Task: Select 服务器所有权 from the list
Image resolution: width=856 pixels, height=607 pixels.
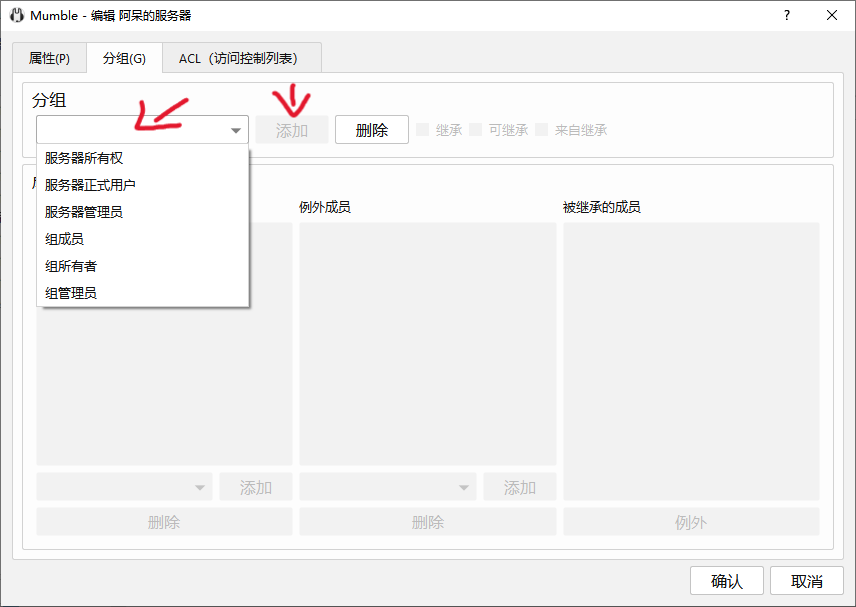Action: tap(84, 158)
